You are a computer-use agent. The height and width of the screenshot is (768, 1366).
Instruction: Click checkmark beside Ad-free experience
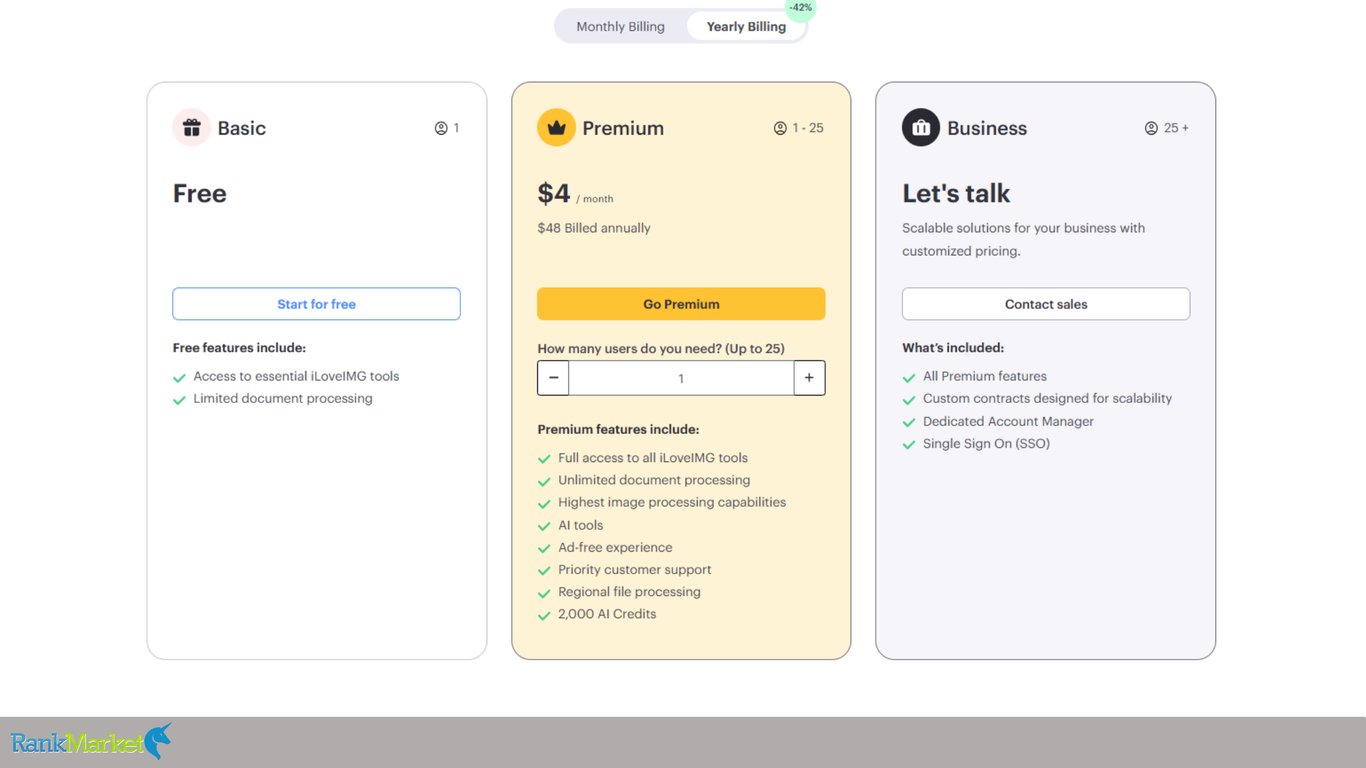pyautogui.click(x=545, y=548)
